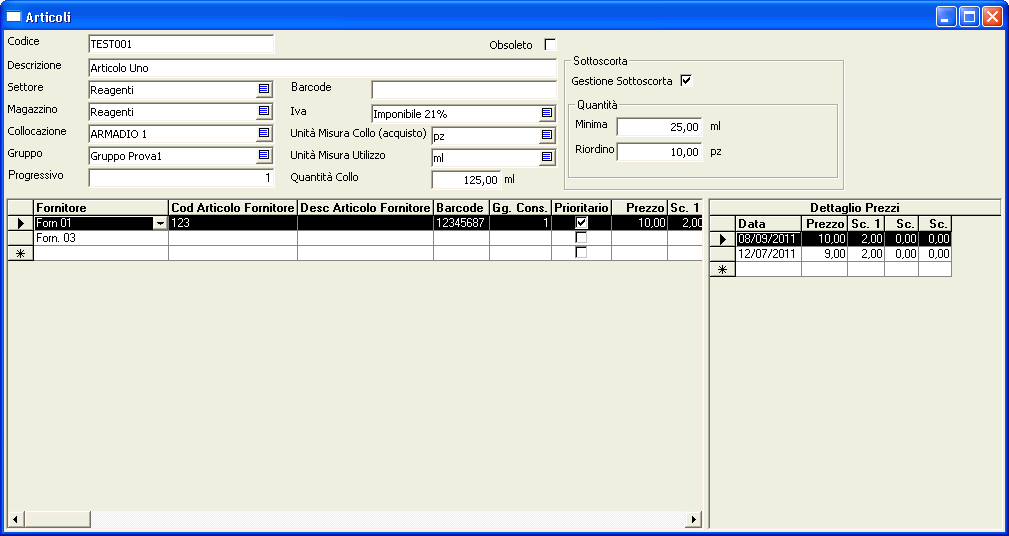Open Unità Misura Utilizzo lookup icon
This screenshot has width=1009, height=536.
(x=547, y=157)
